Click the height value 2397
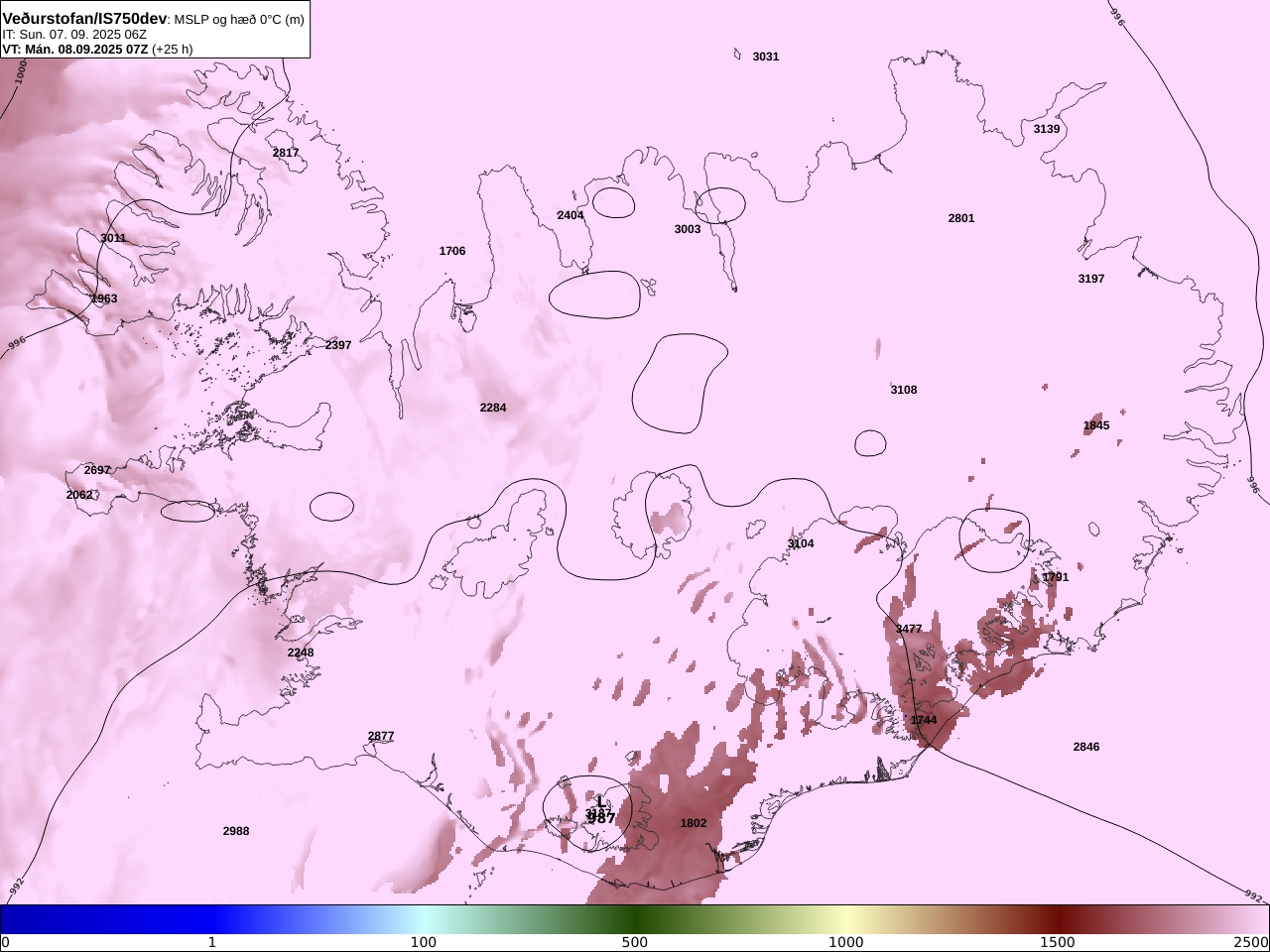Image resolution: width=1270 pixels, height=952 pixels. (338, 346)
